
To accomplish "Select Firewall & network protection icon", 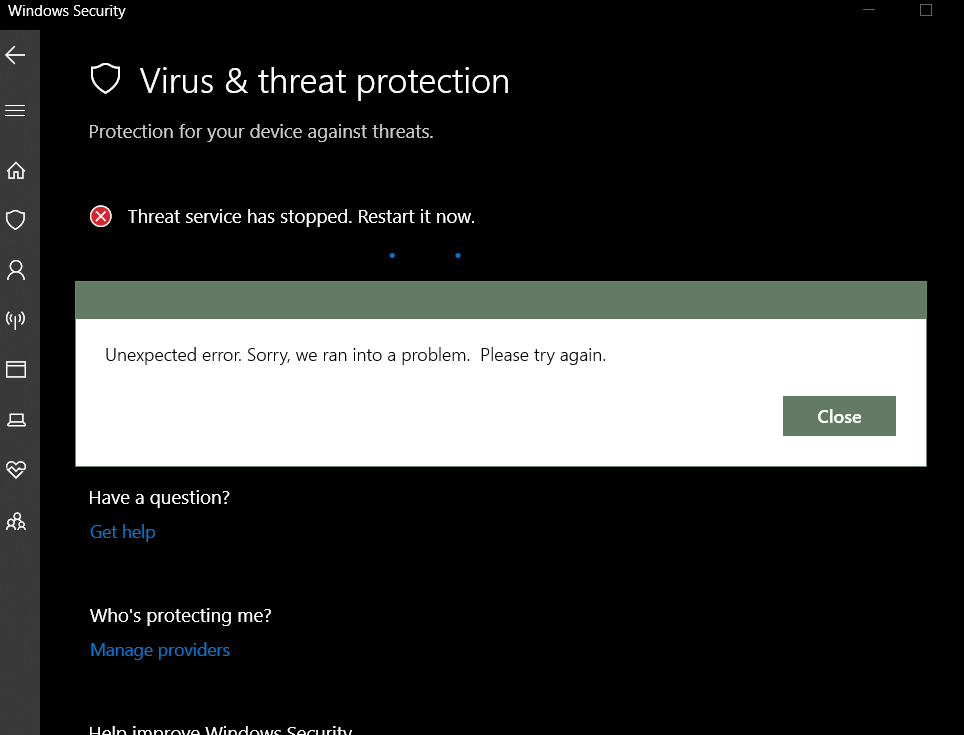I will [16, 320].
